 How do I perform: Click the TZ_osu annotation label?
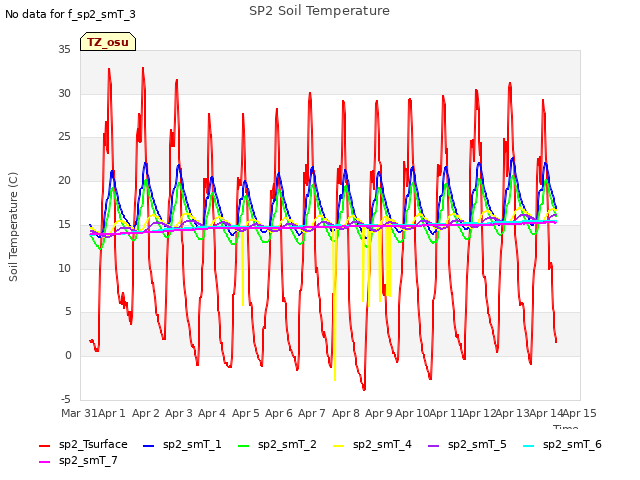108,42
